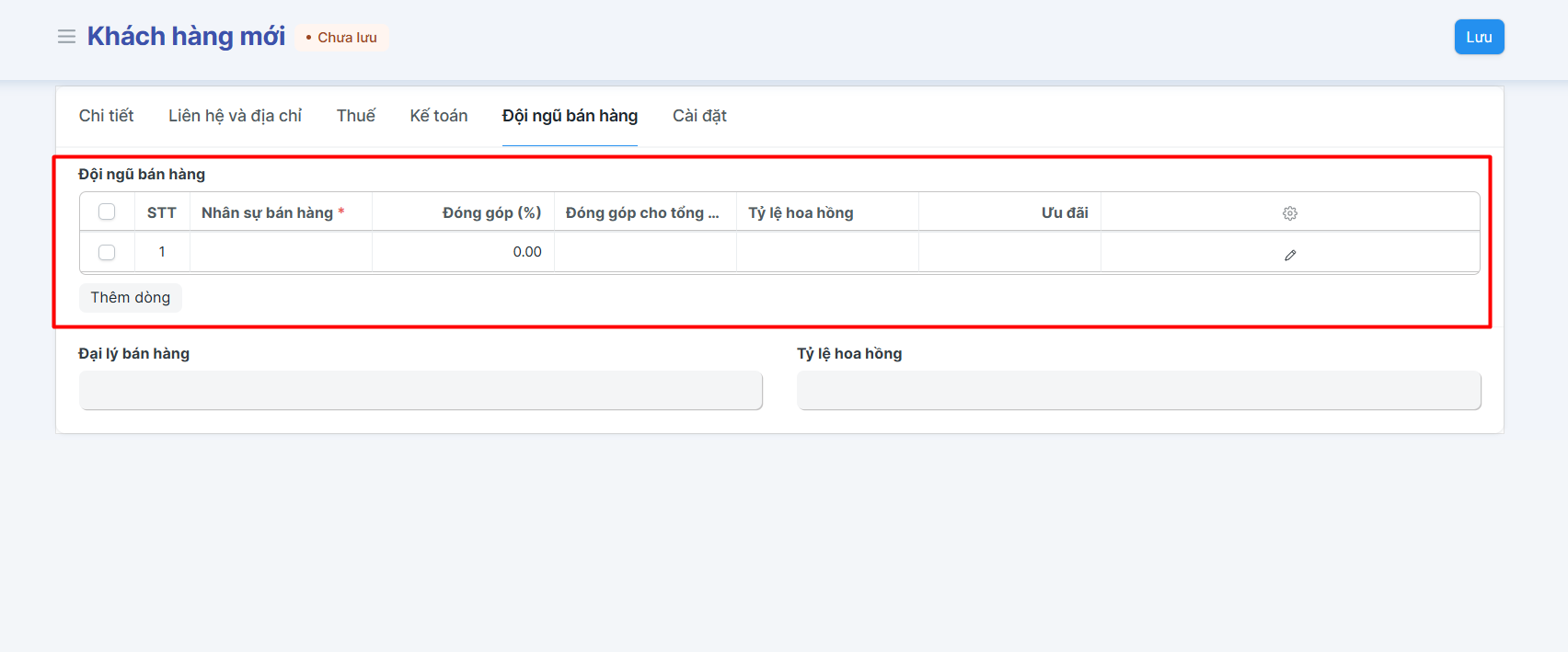Open the hamburger sidebar menu

coord(66,37)
